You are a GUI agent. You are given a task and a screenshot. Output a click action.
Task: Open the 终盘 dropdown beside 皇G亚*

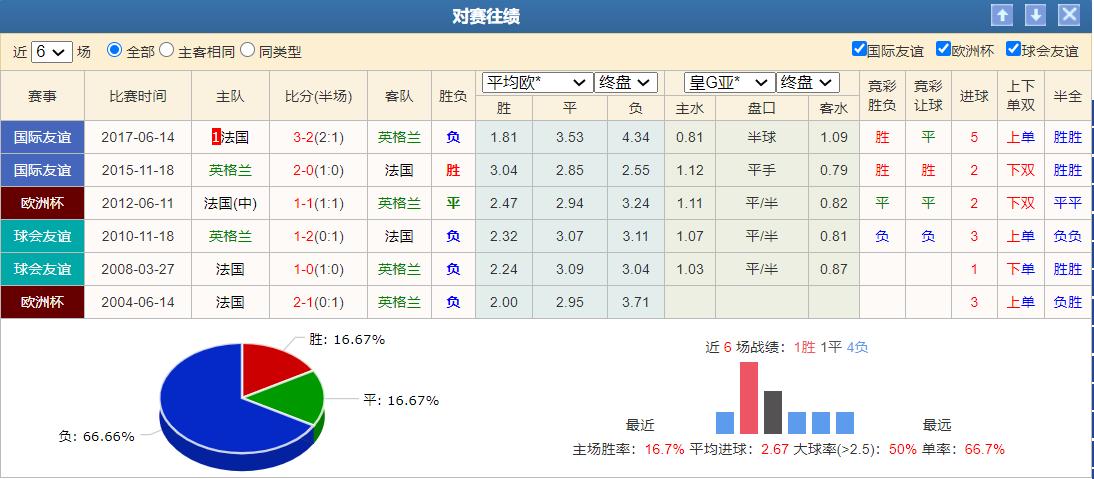[x=808, y=83]
